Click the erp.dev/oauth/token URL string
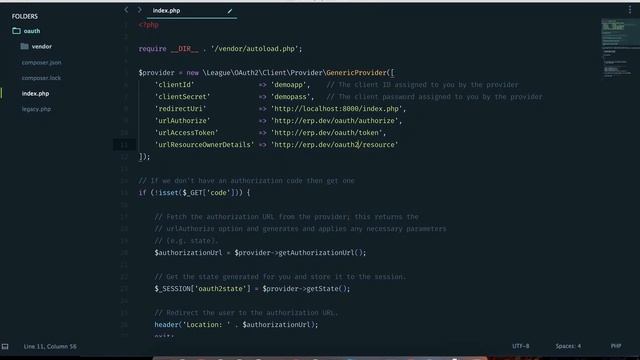The image size is (640, 360). (x=327, y=133)
